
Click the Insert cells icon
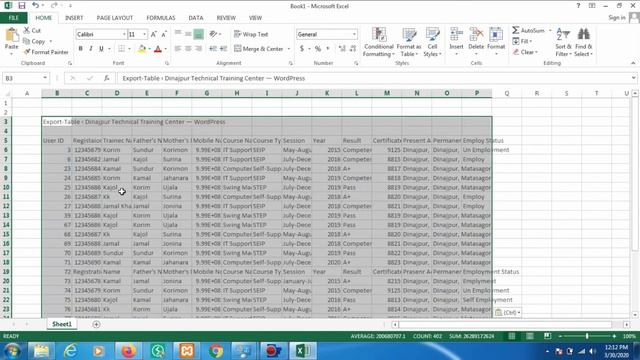click(456, 35)
